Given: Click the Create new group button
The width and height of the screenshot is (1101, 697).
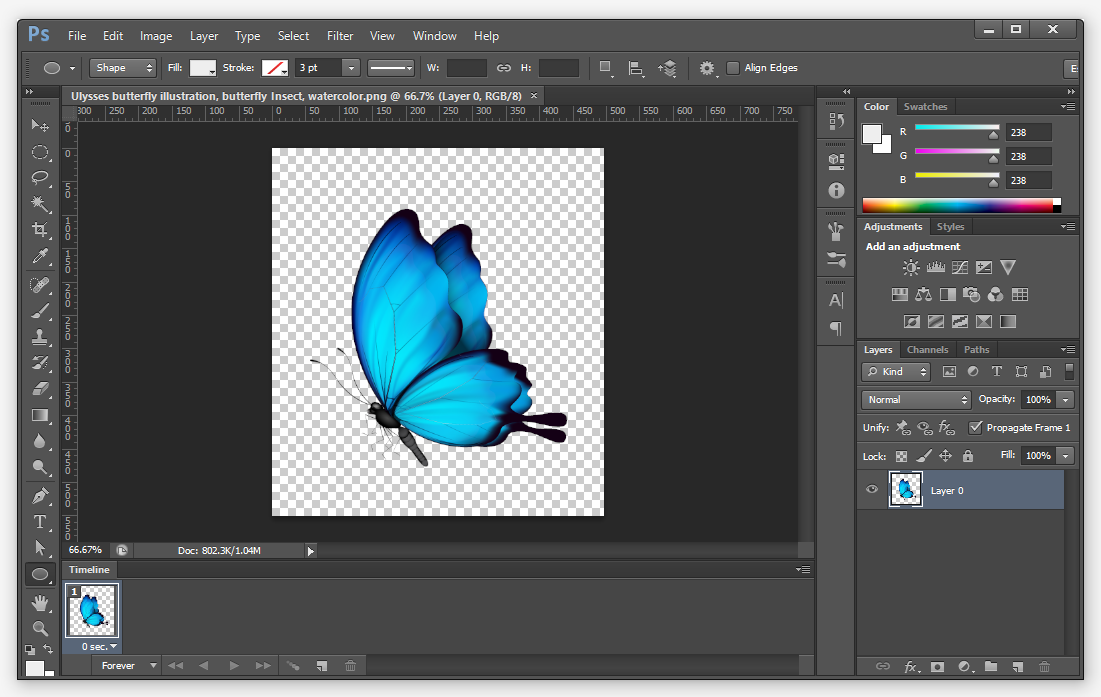Looking at the screenshot, I should pos(991,667).
